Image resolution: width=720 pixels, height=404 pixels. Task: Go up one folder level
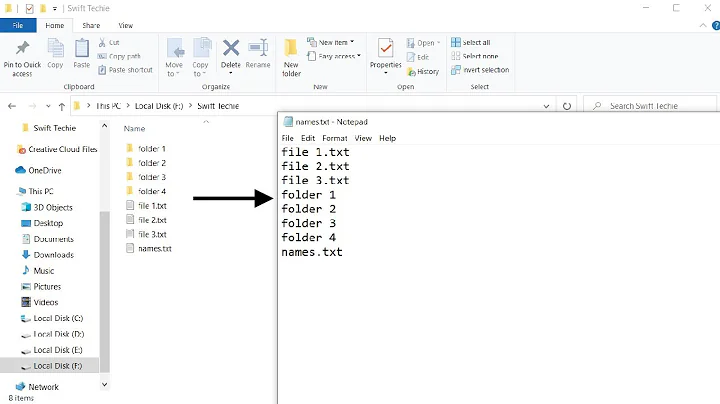click(x=62, y=106)
